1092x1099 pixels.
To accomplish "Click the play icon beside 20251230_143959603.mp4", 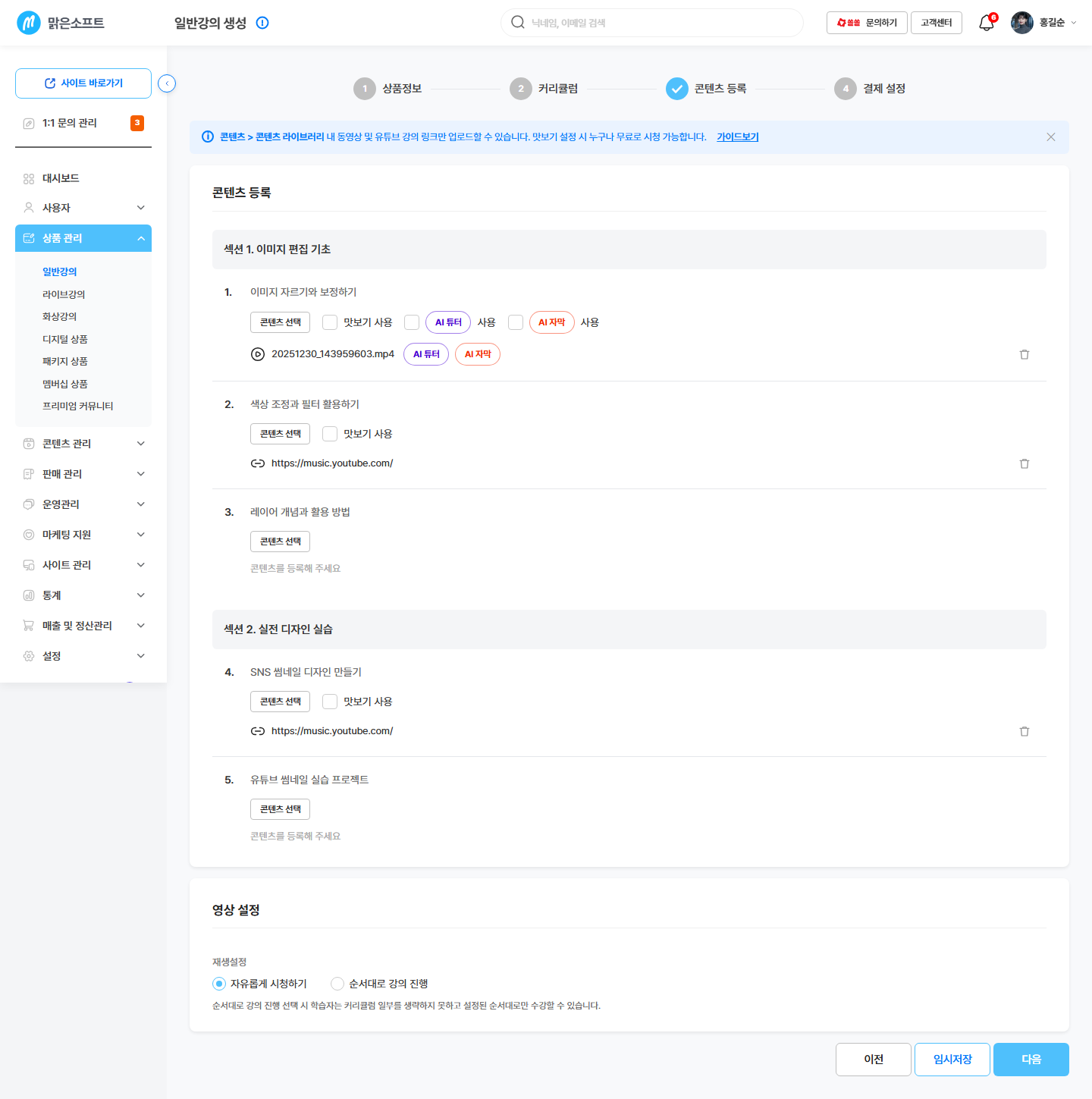I will [x=258, y=354].
